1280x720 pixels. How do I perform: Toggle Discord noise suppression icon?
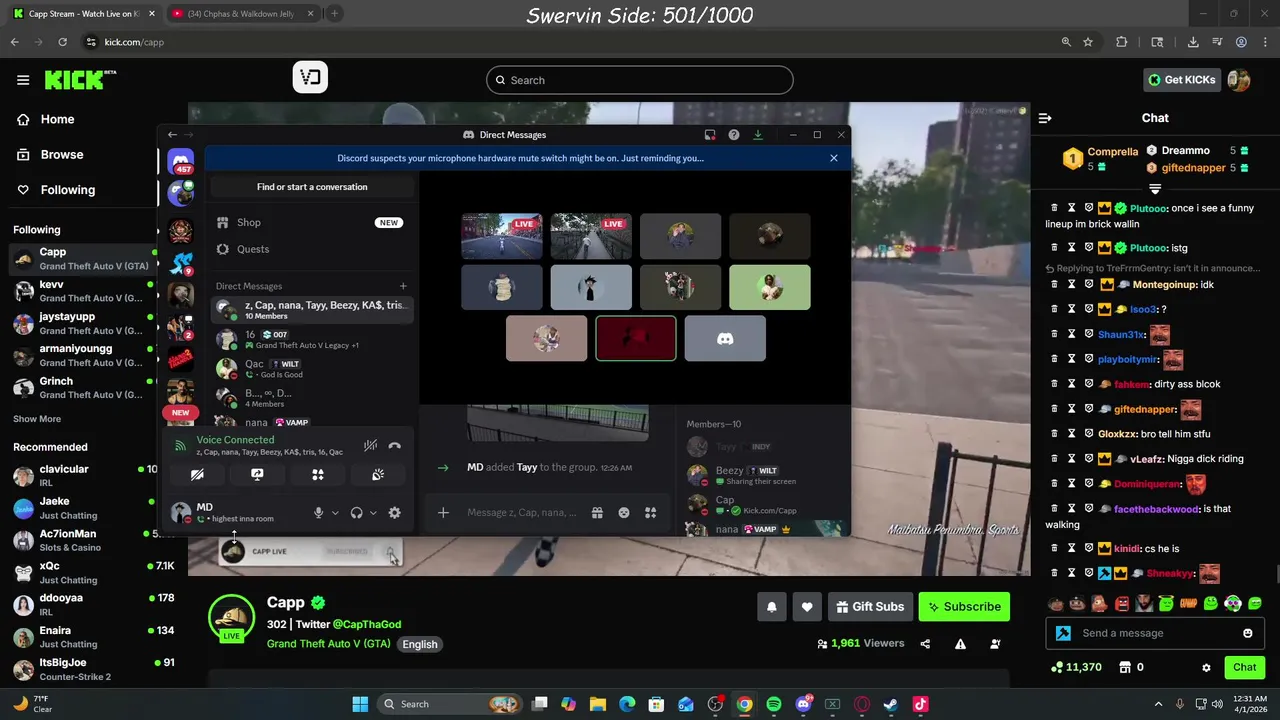click(x=370, y=446)
